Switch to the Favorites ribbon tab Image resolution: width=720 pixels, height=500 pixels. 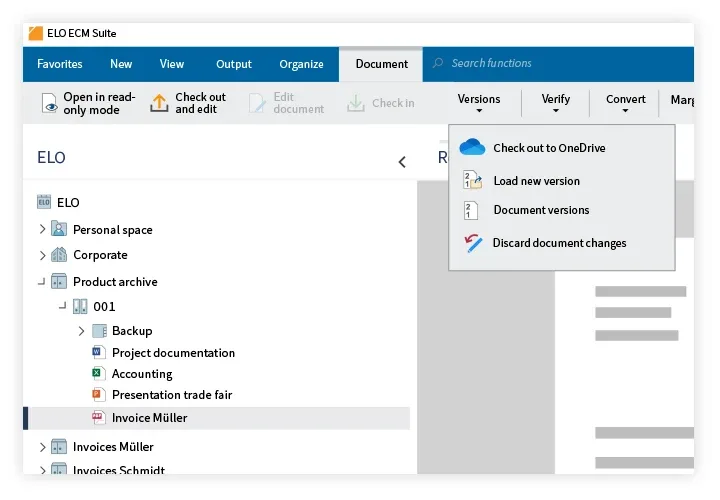60,64
